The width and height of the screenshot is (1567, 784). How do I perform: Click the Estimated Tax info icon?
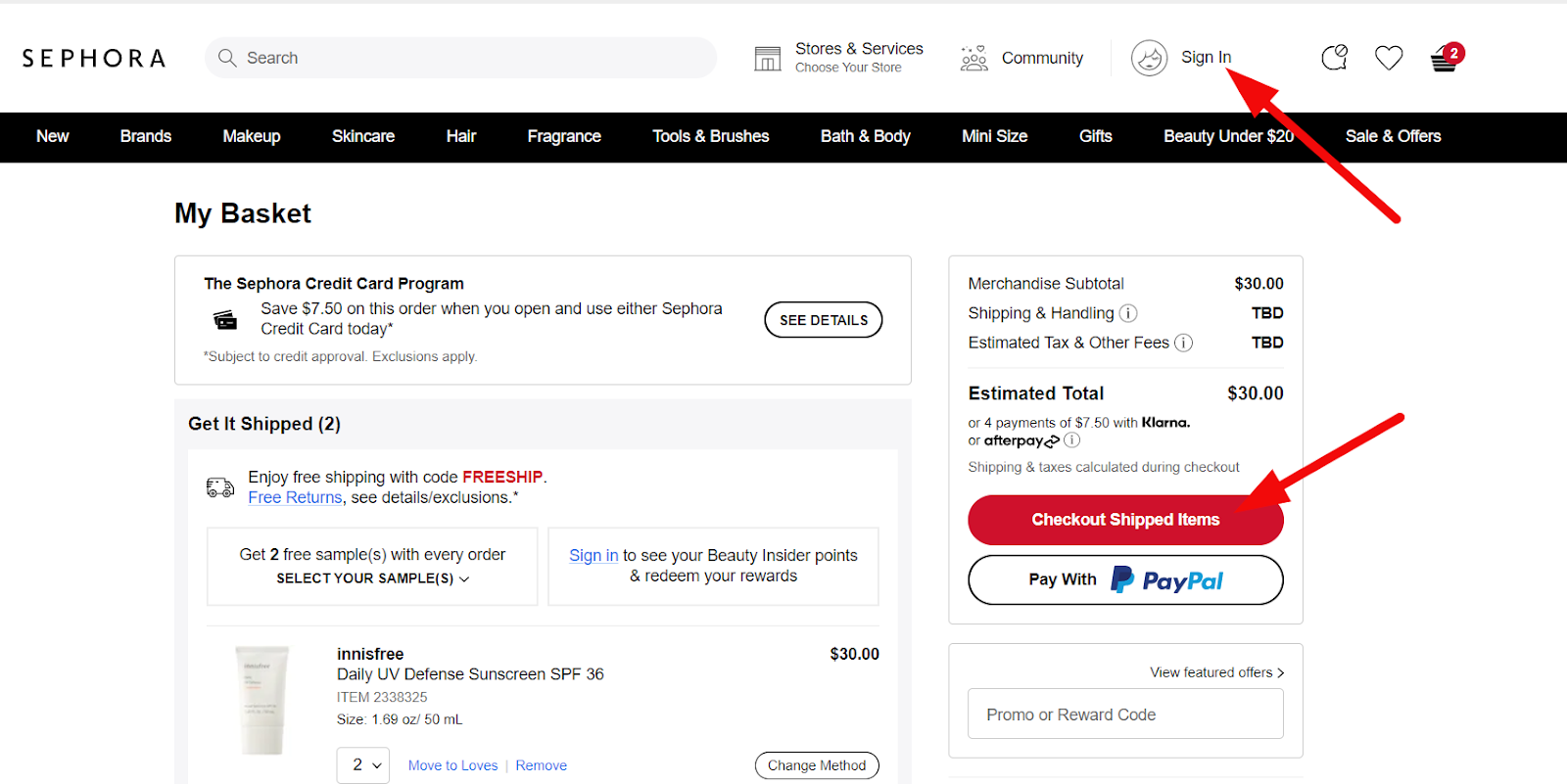point(1183,343)
